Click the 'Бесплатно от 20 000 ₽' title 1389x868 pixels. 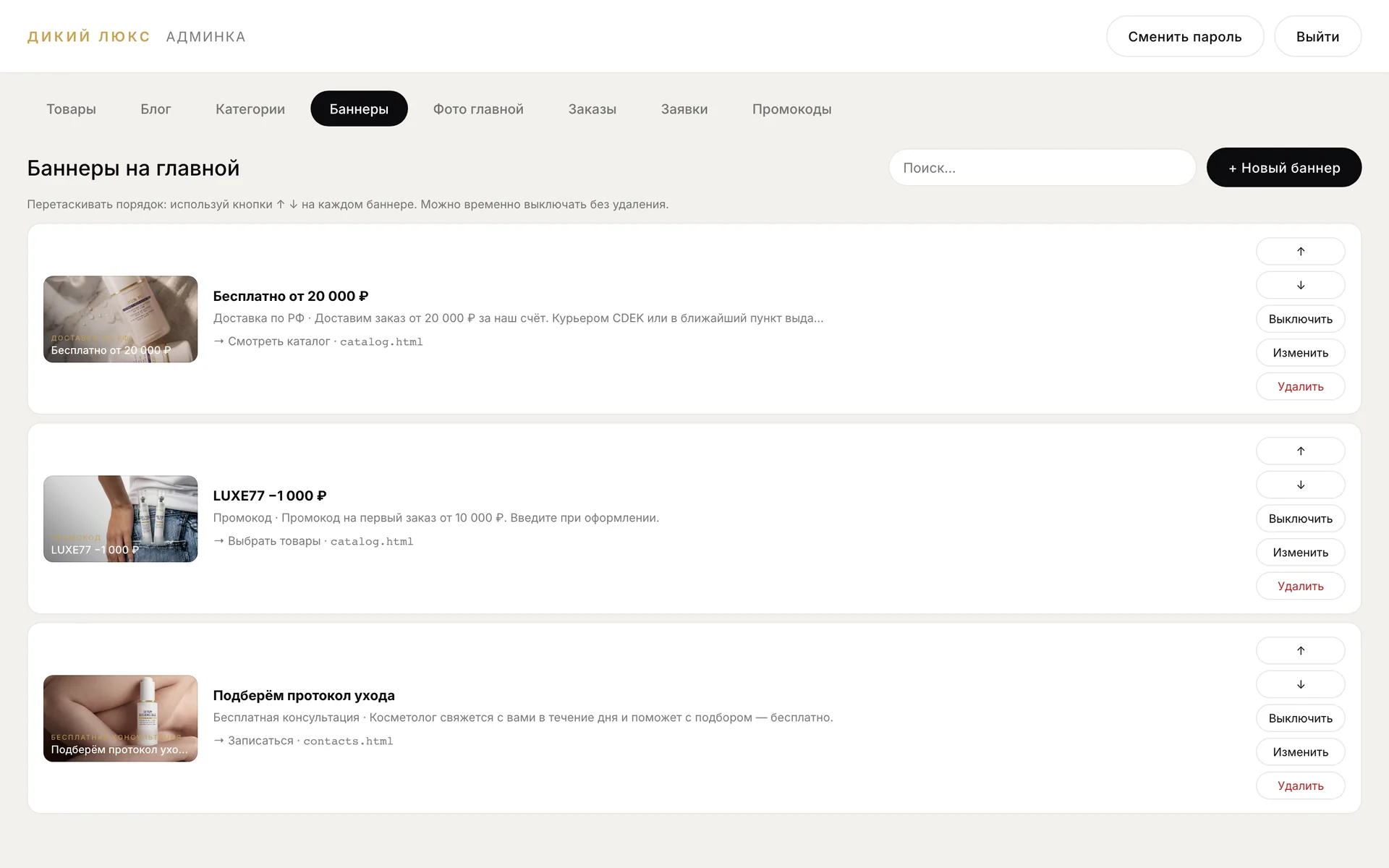291,296
